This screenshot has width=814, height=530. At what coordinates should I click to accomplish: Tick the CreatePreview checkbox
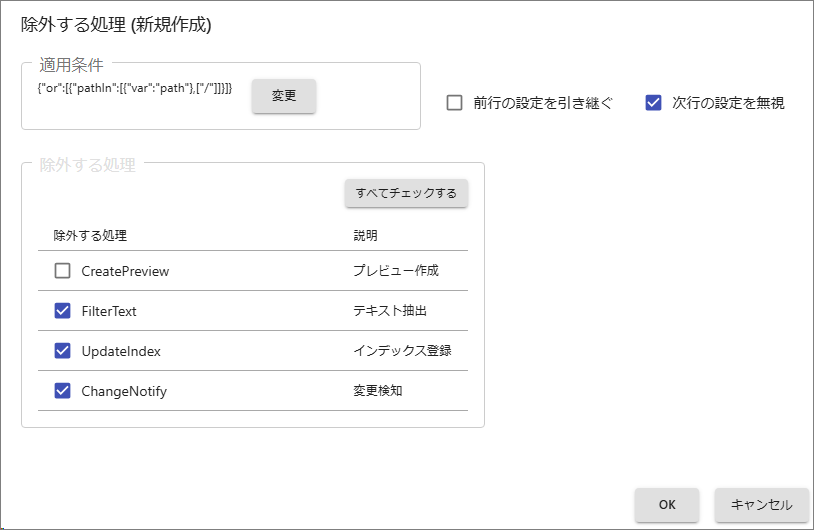tap(63, 271)
